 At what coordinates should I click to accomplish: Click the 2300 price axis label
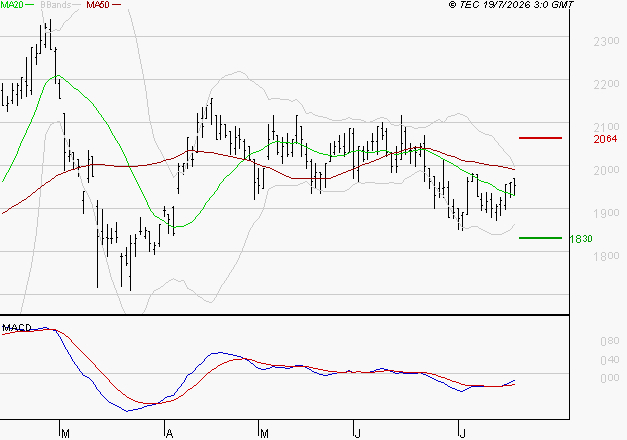pos(606,41)
